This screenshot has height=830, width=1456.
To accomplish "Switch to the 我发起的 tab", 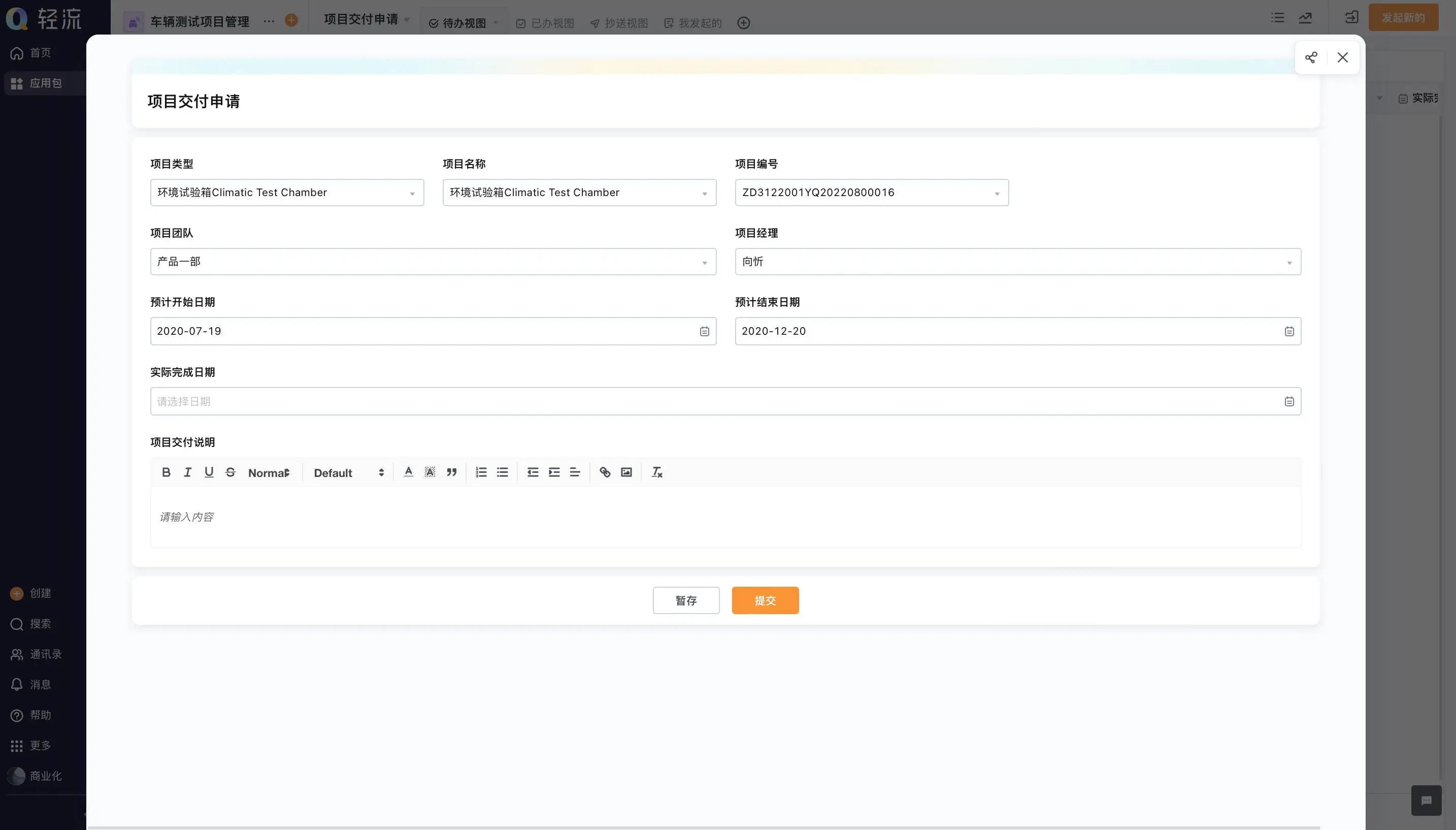I will (x=692, y=23).
